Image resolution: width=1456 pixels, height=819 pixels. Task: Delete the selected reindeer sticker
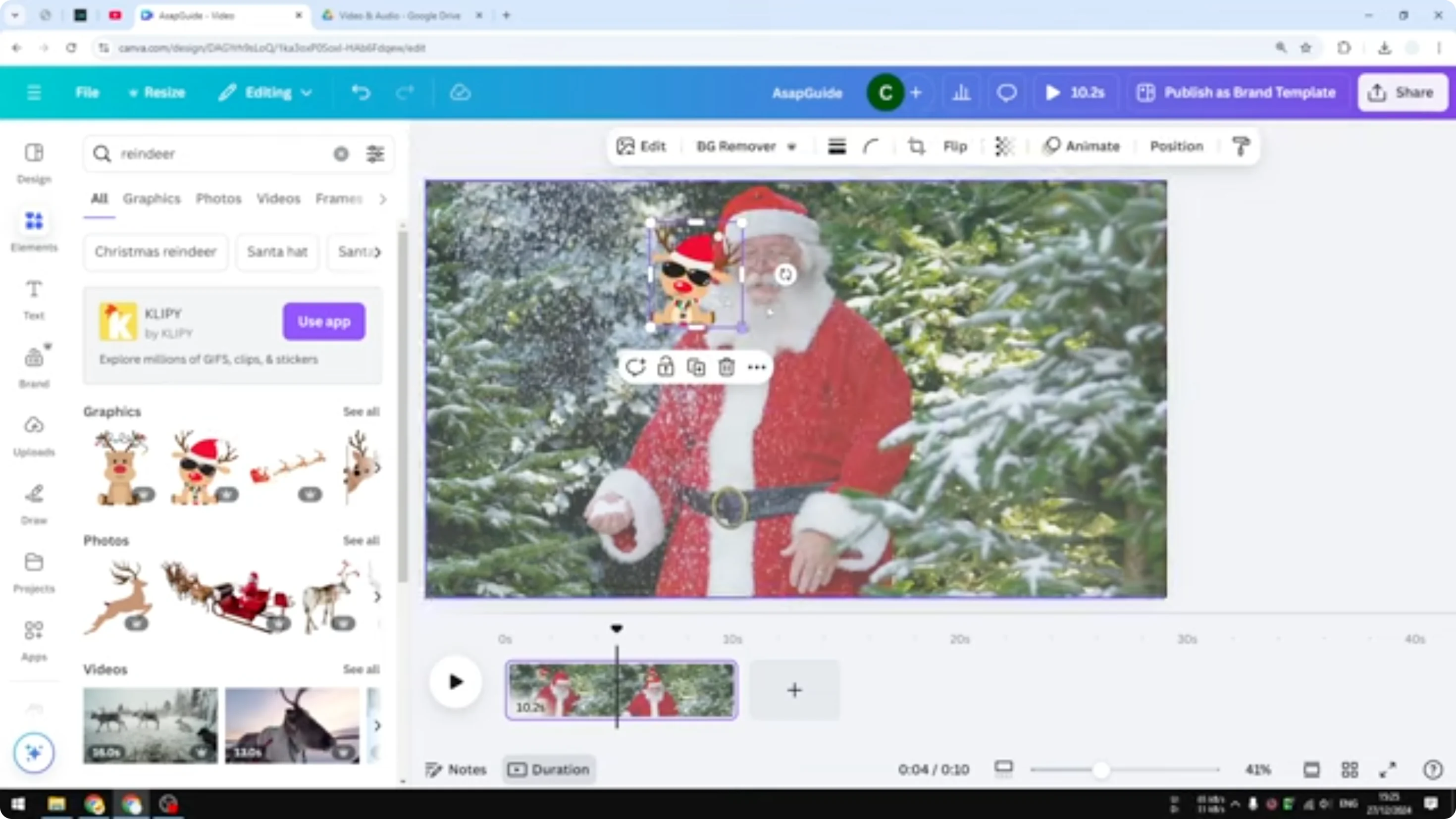coord(727,366)
